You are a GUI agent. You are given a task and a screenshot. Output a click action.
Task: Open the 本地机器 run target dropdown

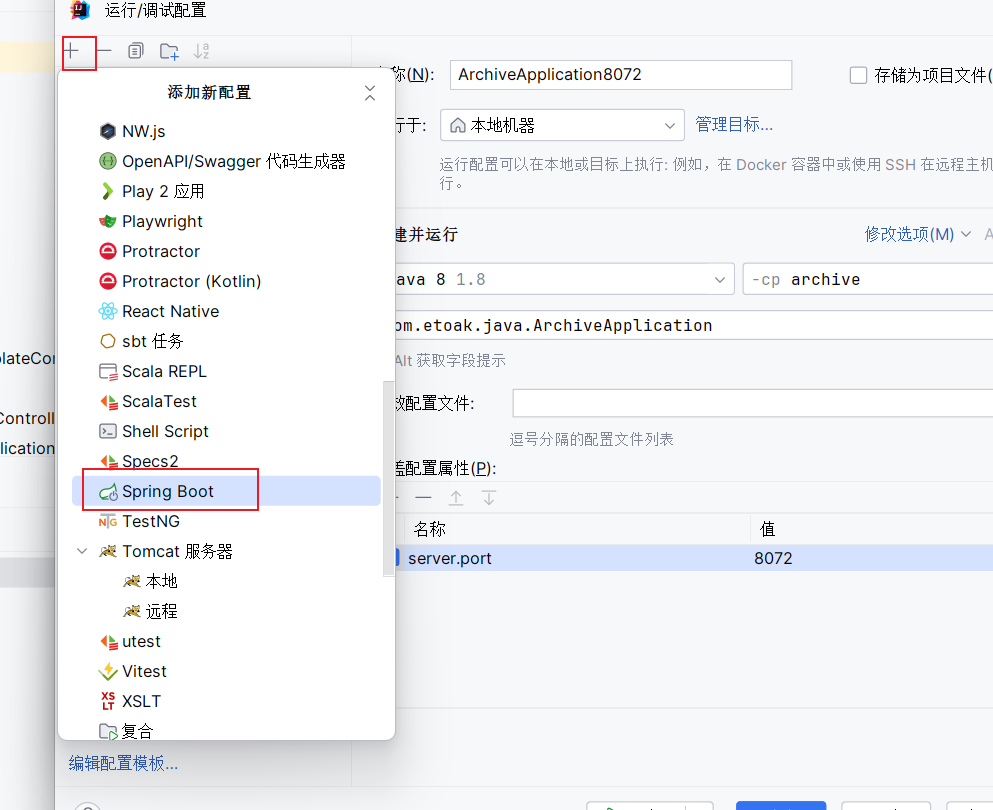click(x=562, y=125)
